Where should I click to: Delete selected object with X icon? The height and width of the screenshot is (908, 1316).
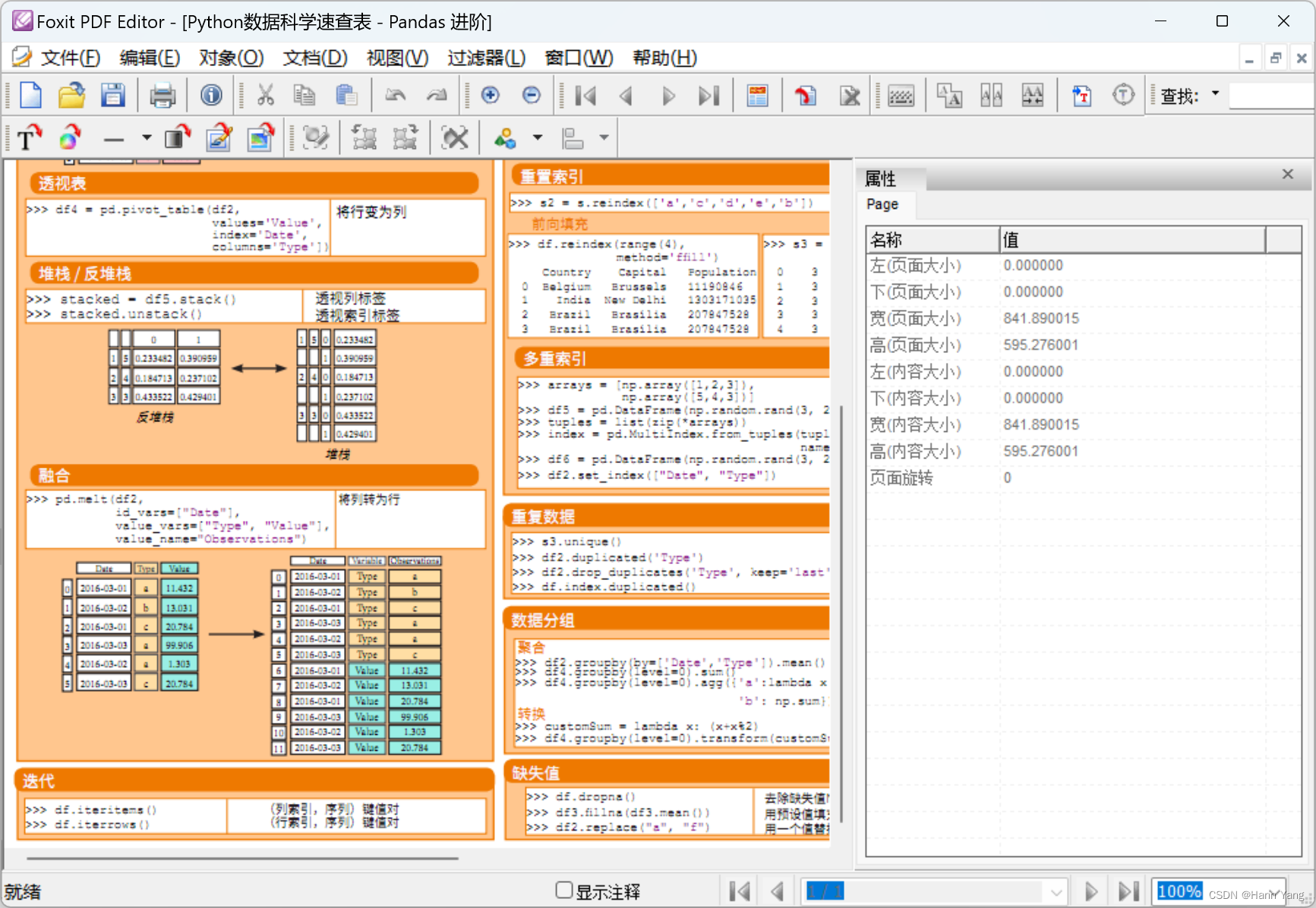coord(455,137)
